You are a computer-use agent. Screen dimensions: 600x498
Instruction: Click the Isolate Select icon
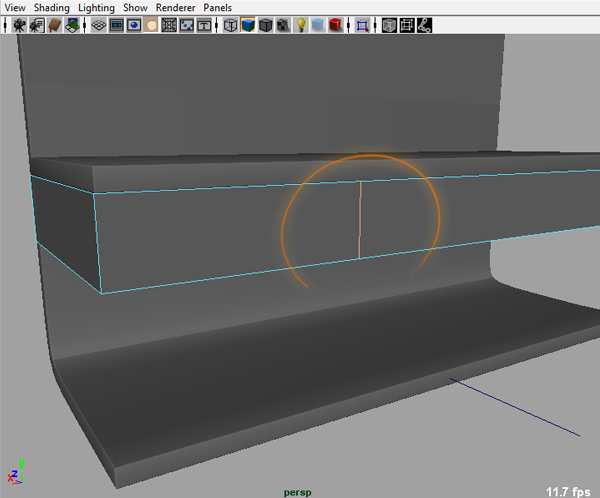coord(362,25)
